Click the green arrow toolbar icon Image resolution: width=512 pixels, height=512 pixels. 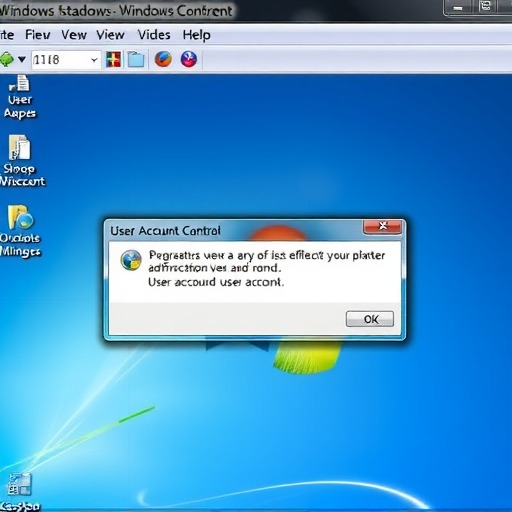pyautogui.click(x=7, y=60)
